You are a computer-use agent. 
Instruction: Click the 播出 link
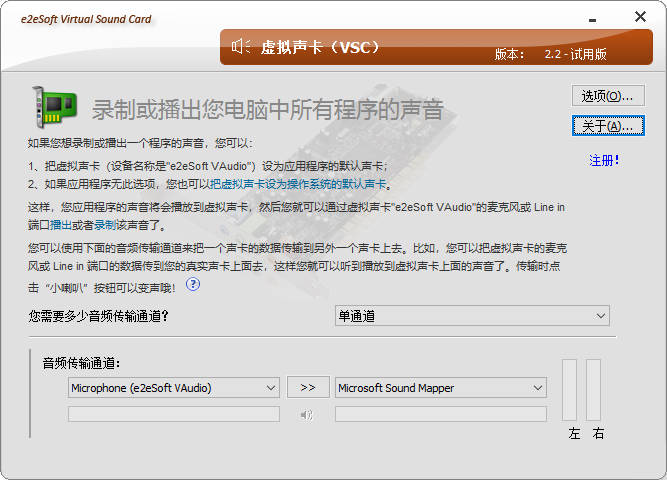pos(61,225)
